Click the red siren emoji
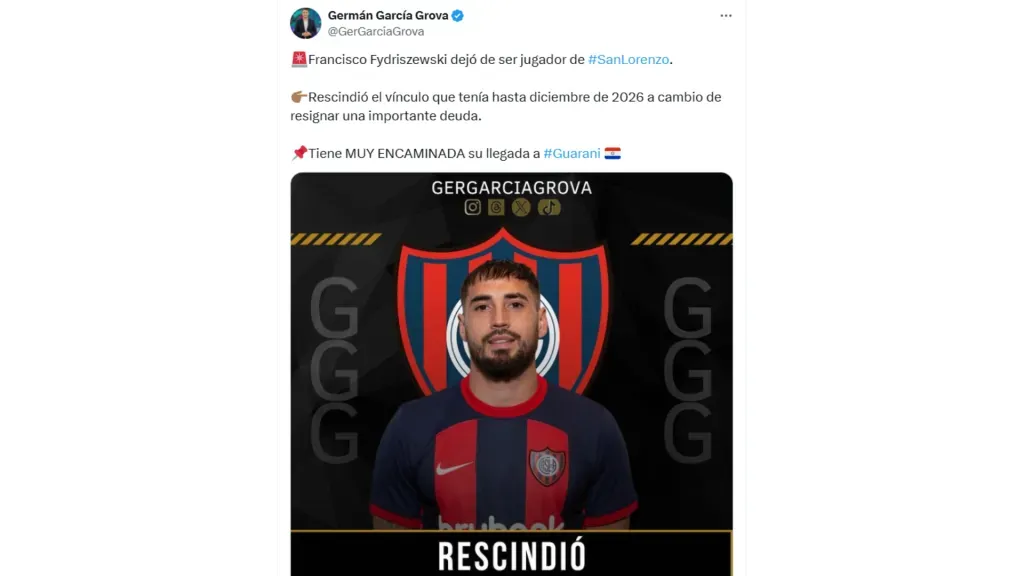The height and width of the screenshot is (576, 1024). tap(298, 59)
